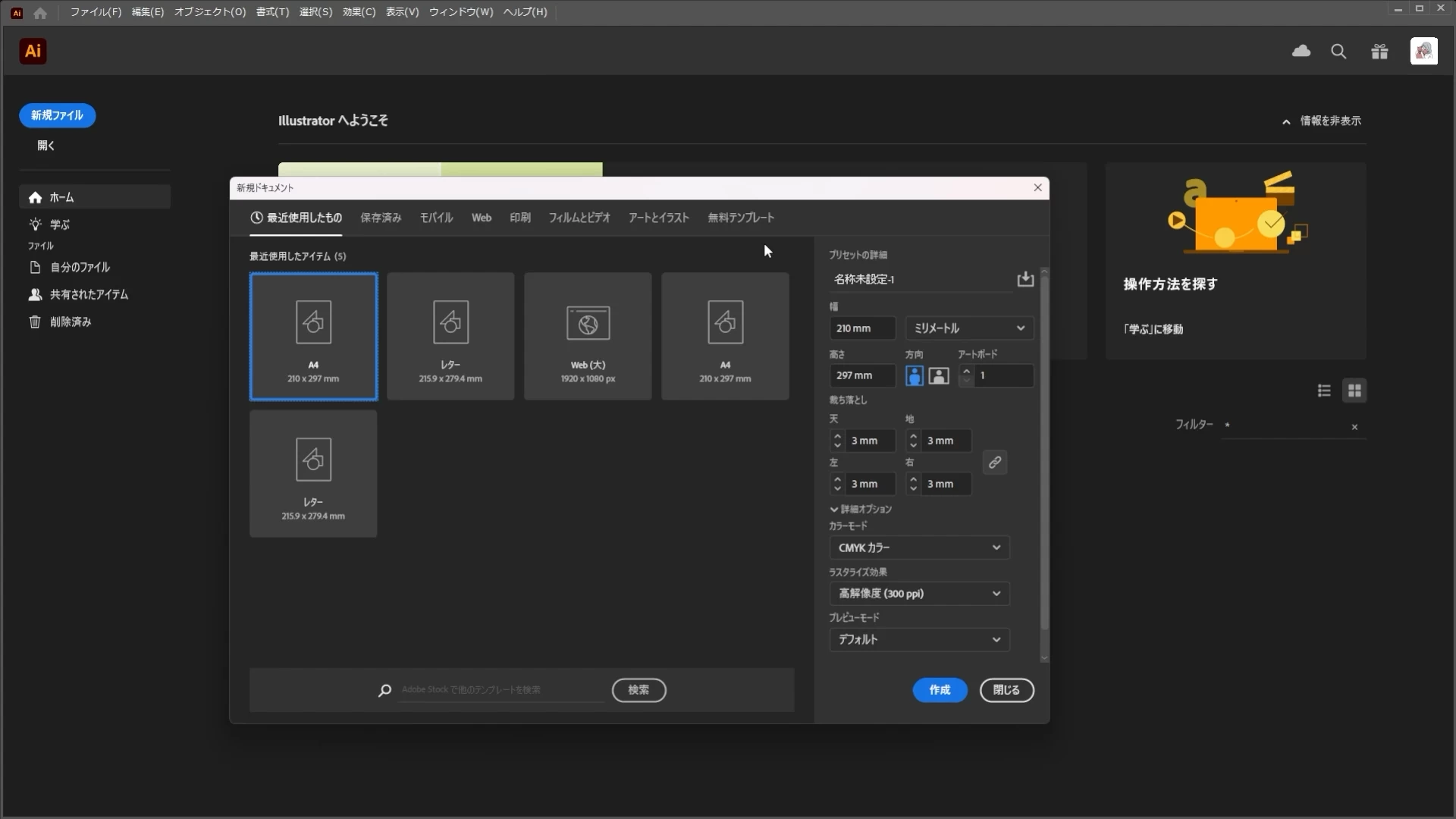Screen dimensions: 1456x819
Task: Select the first A4 210 x 297 mm preset
Action: (x=313, y=336)
